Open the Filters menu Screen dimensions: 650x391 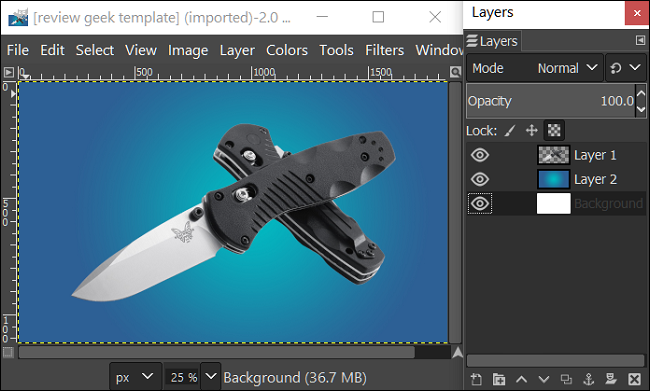384,50
